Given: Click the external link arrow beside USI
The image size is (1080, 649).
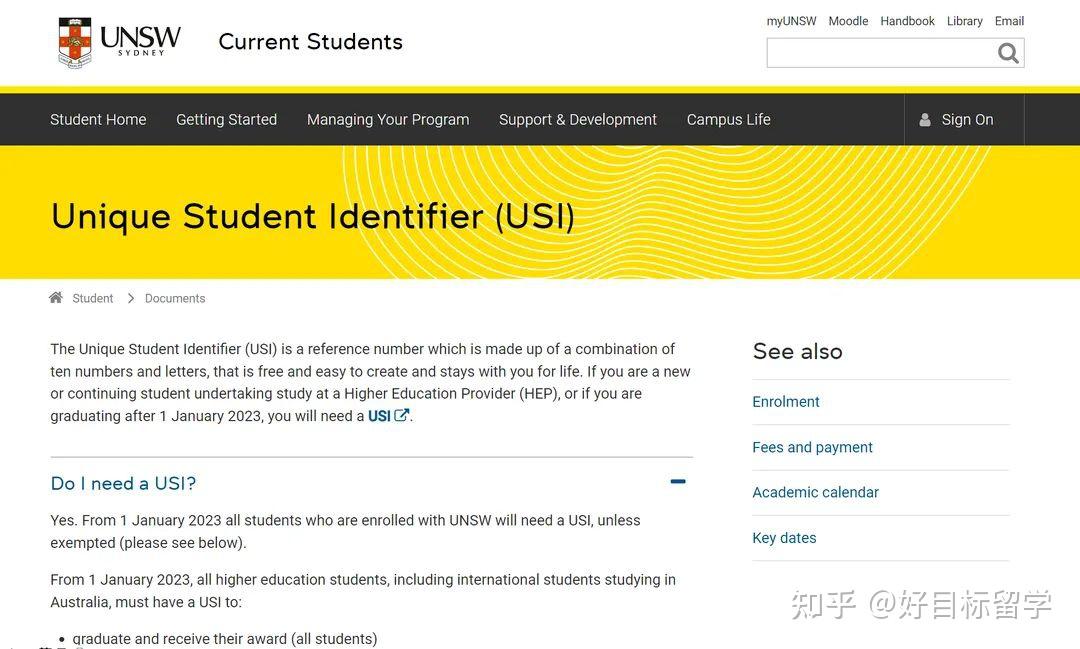Looking at the screenshot, I should pos(399,415).
